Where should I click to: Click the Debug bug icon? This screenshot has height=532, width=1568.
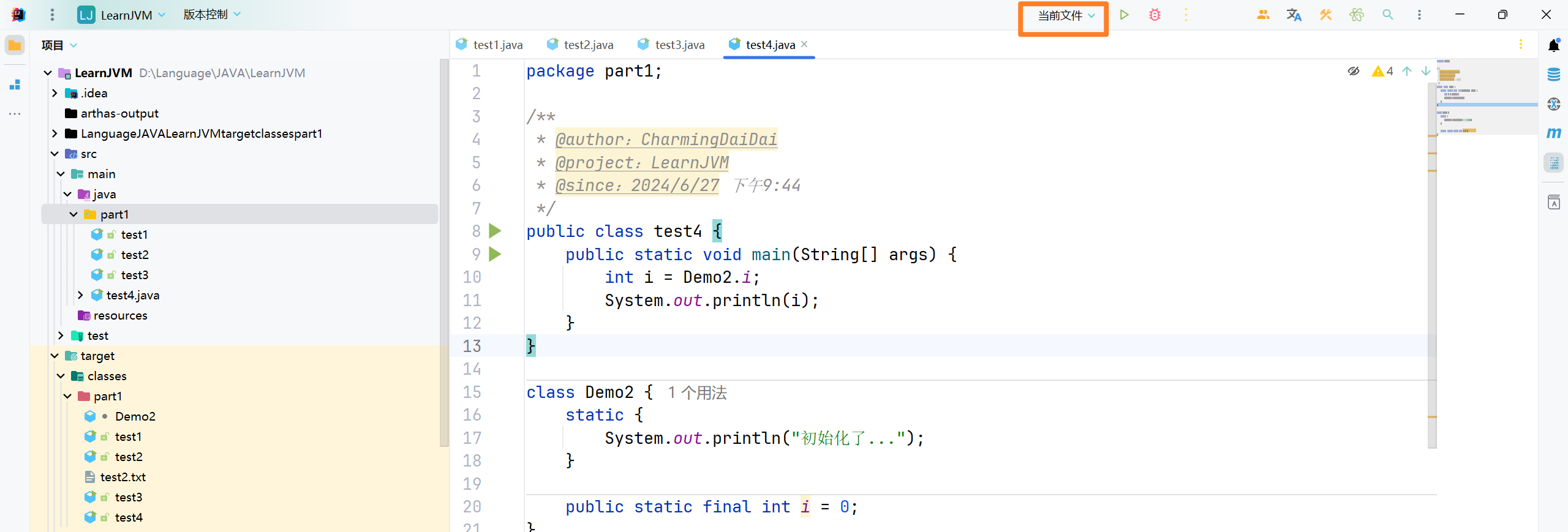point(1155,15)
